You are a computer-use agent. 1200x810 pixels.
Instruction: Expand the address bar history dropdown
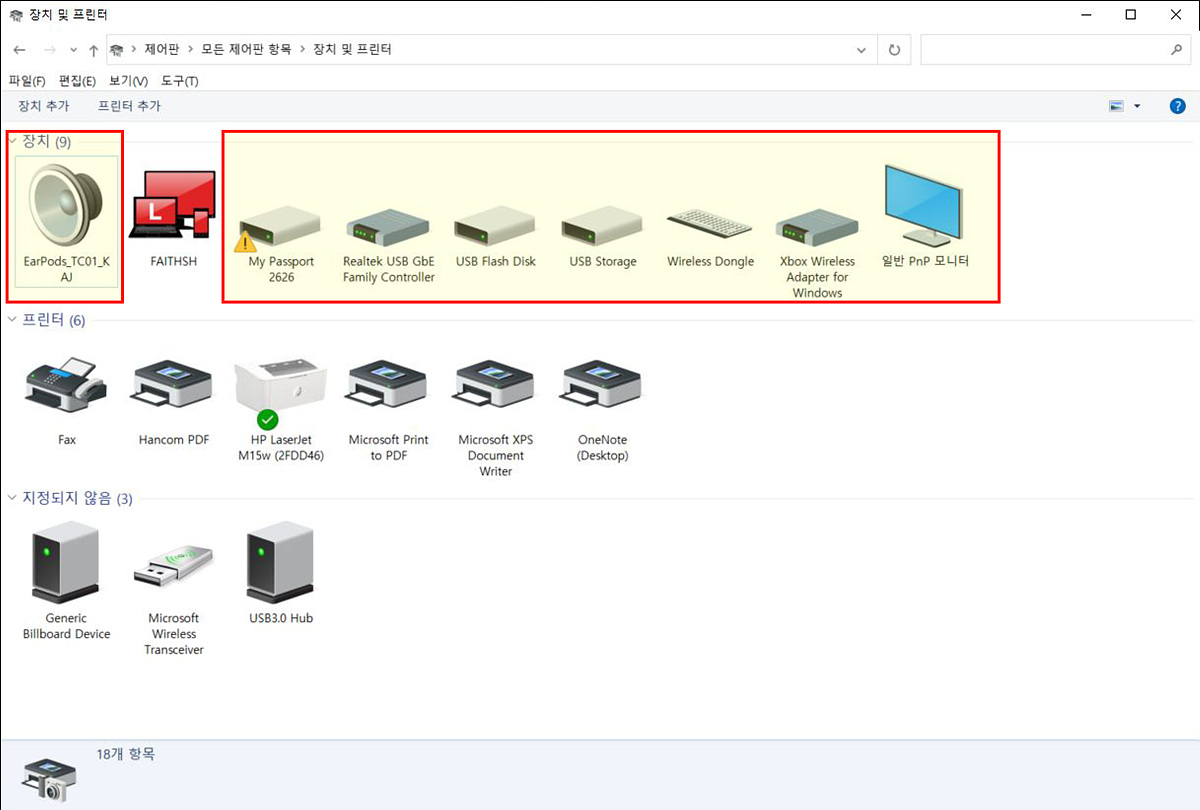[x=862, y=49]
